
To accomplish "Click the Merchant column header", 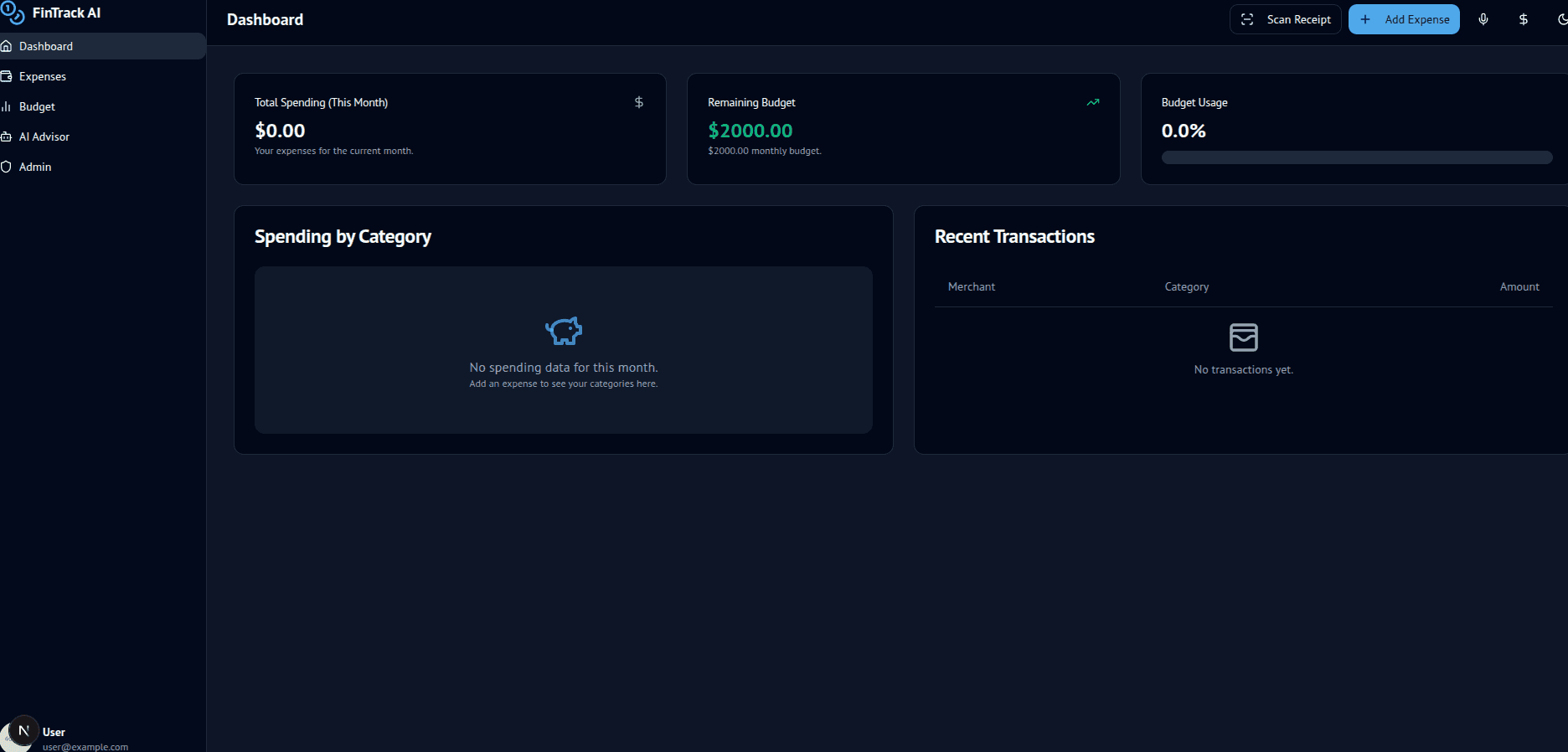I will (x=972, y=286).
